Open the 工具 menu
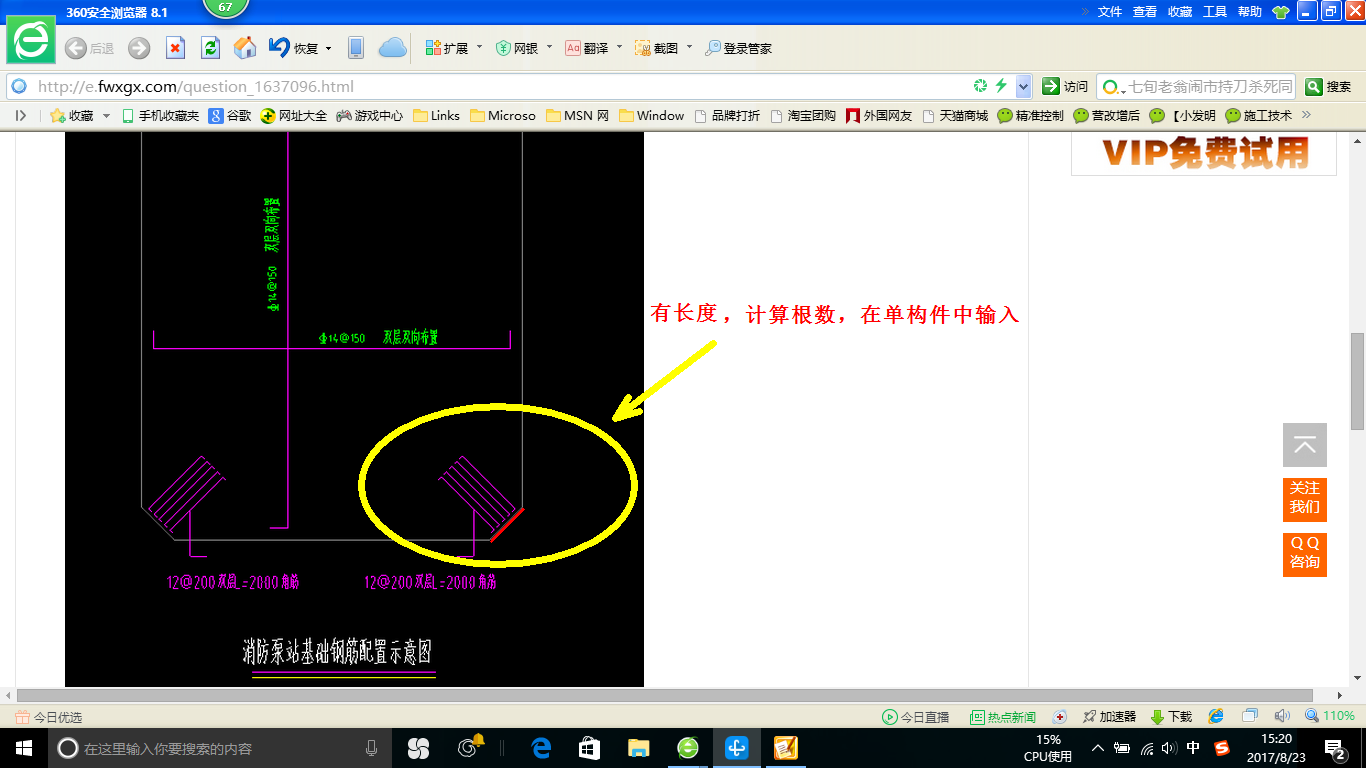Image resolution: width=1366 pixels, height=768 pixels. coord(1215,12)
